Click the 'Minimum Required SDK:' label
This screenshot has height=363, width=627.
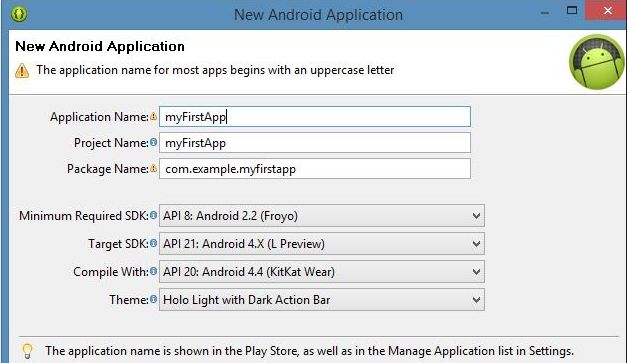click(84, 216)
